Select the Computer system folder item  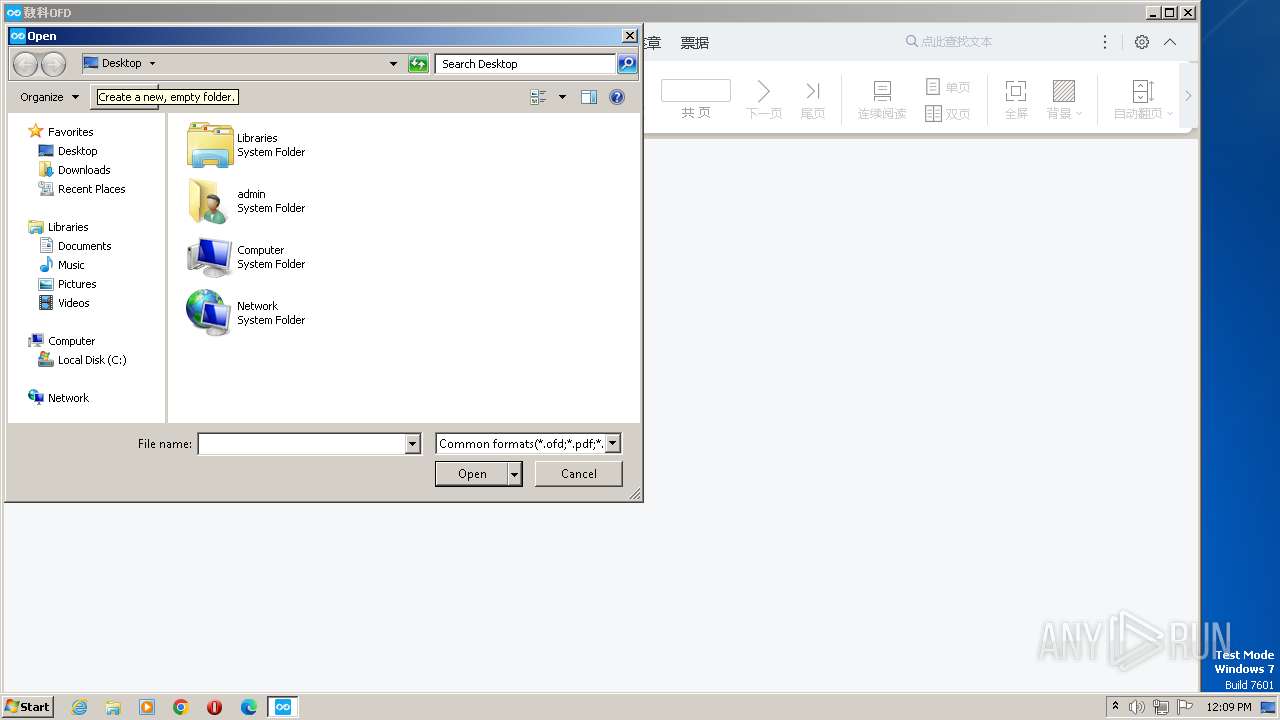pyautogui.click(x=247, y=258)
